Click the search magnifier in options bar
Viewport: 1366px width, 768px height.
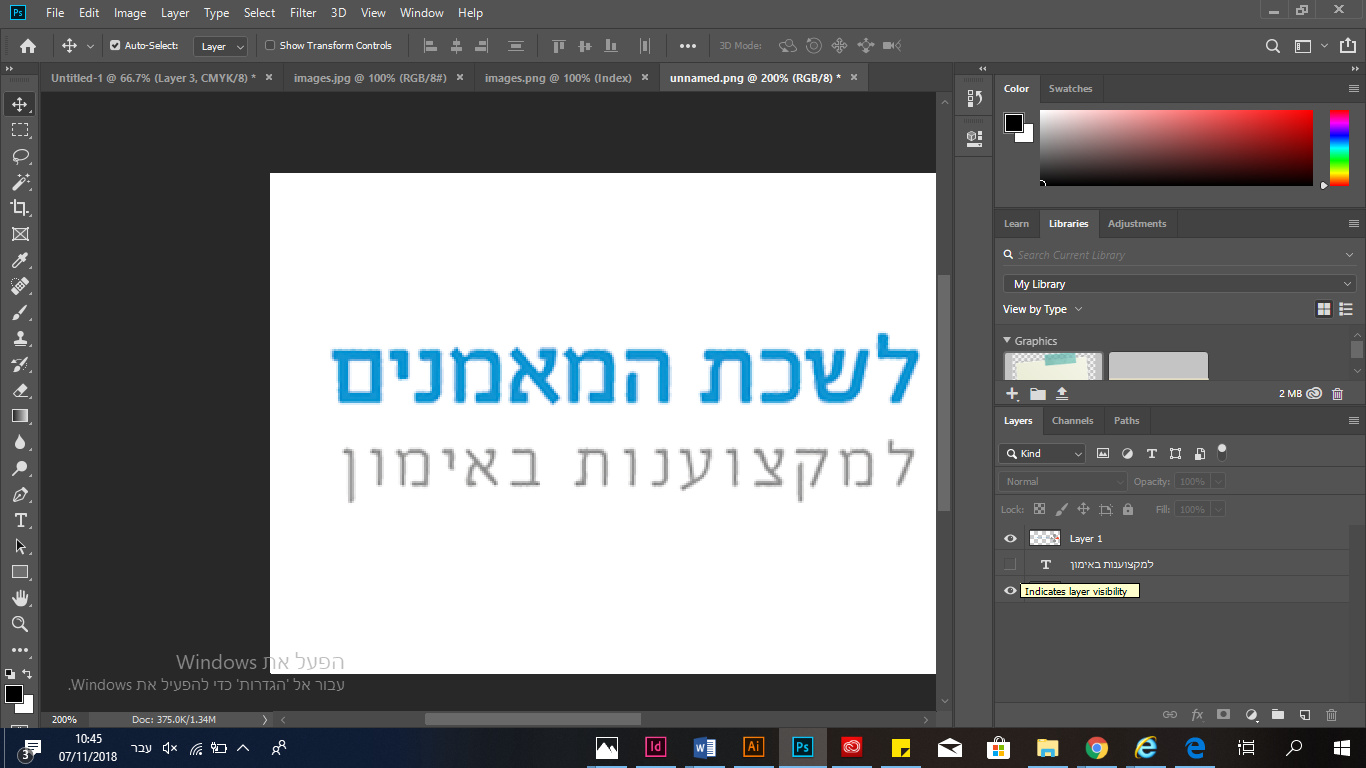[x=1273, y=46]
